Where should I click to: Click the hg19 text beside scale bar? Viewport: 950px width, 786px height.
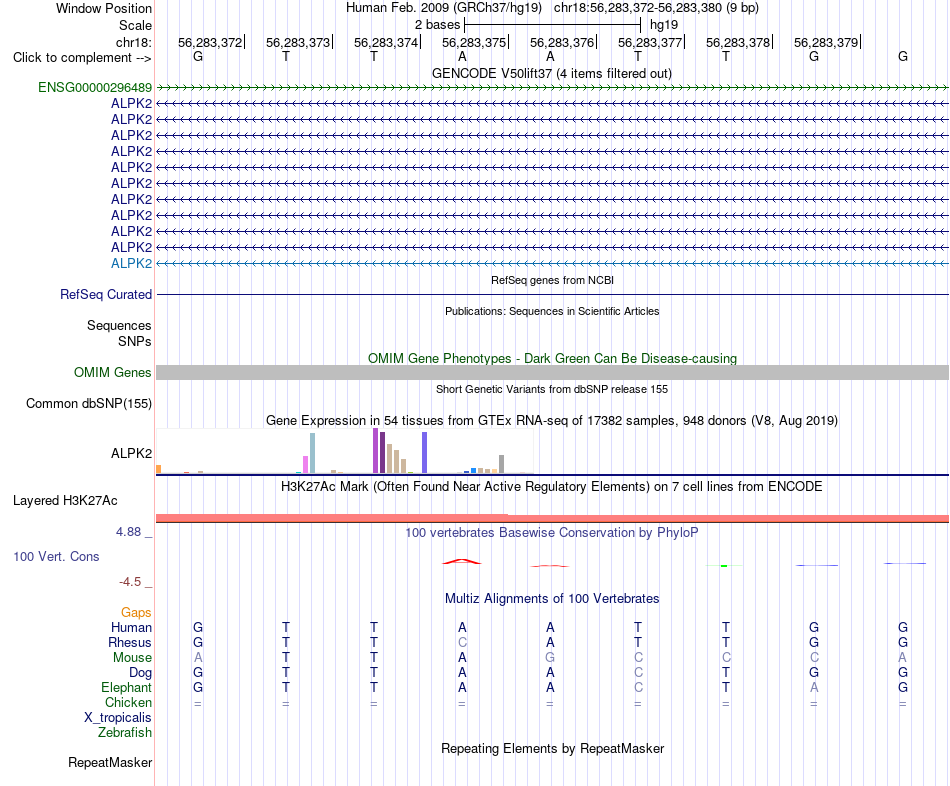664,25
